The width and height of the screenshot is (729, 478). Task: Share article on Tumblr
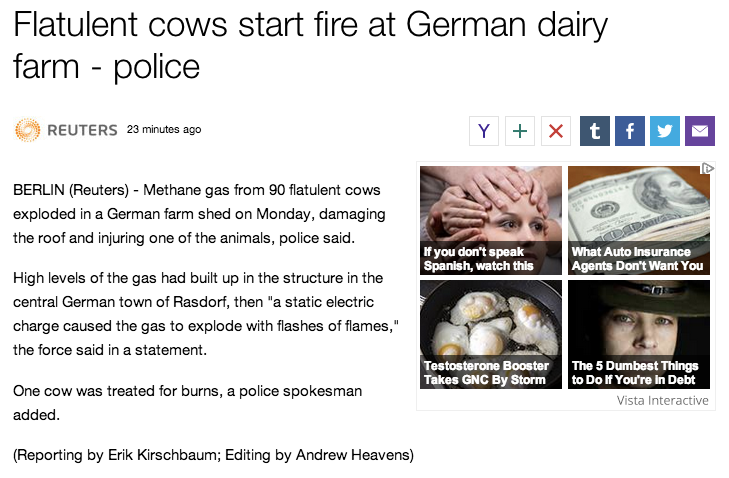[x=595, y=131]
